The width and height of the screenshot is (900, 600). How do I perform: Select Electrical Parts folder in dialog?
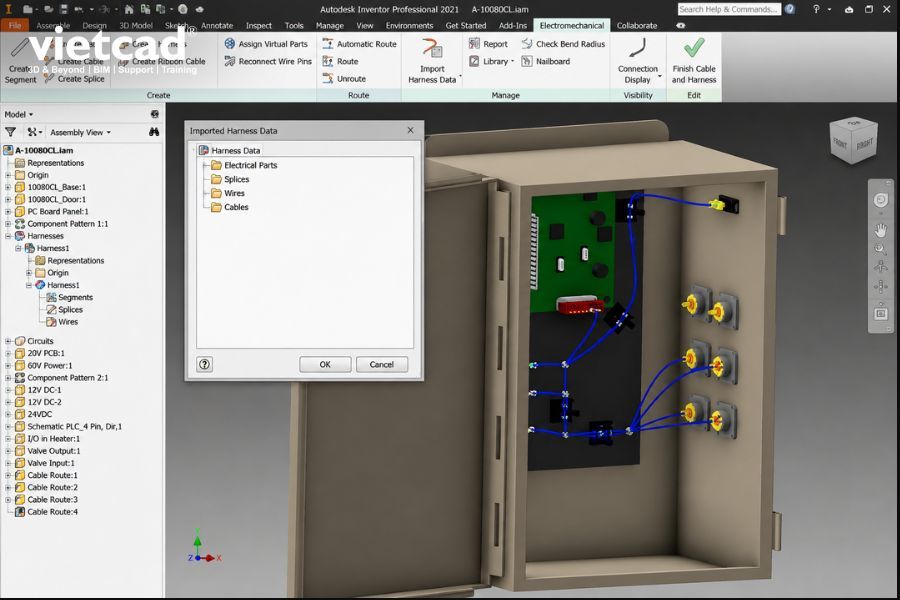[244, 165]
